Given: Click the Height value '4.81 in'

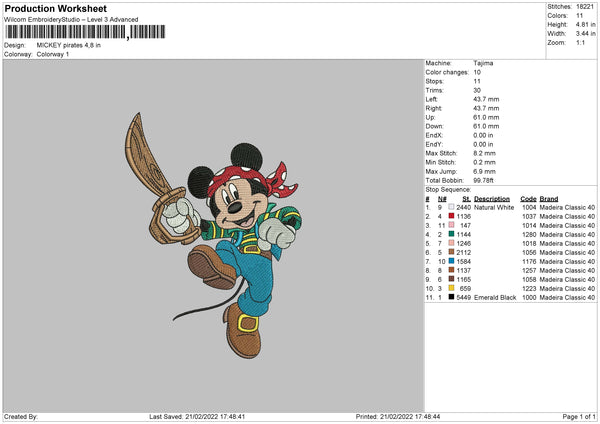Looking at the screenshot, I should point(585,24).
